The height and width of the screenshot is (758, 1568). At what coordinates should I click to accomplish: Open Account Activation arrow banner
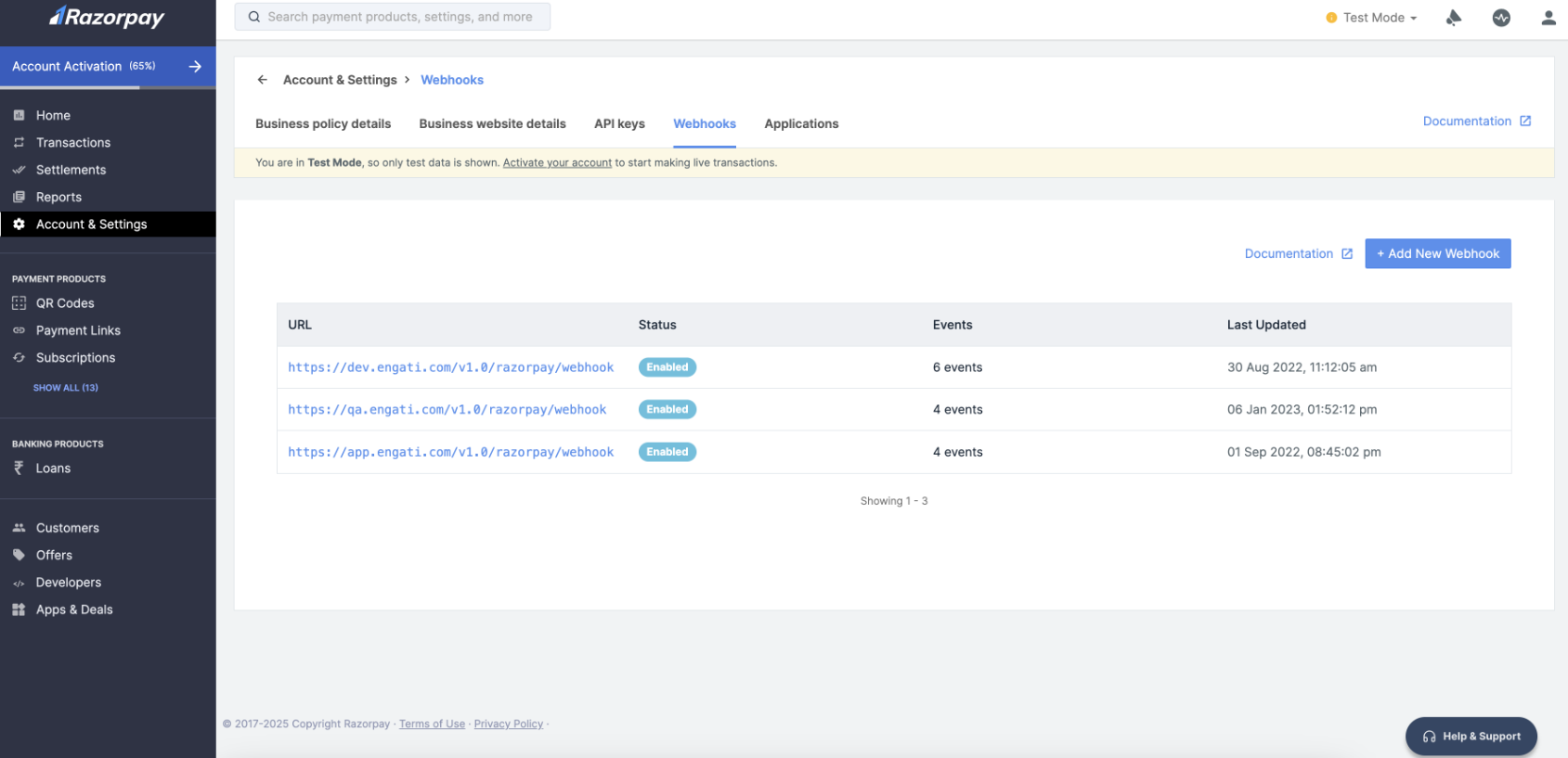[x=195, y=67]
